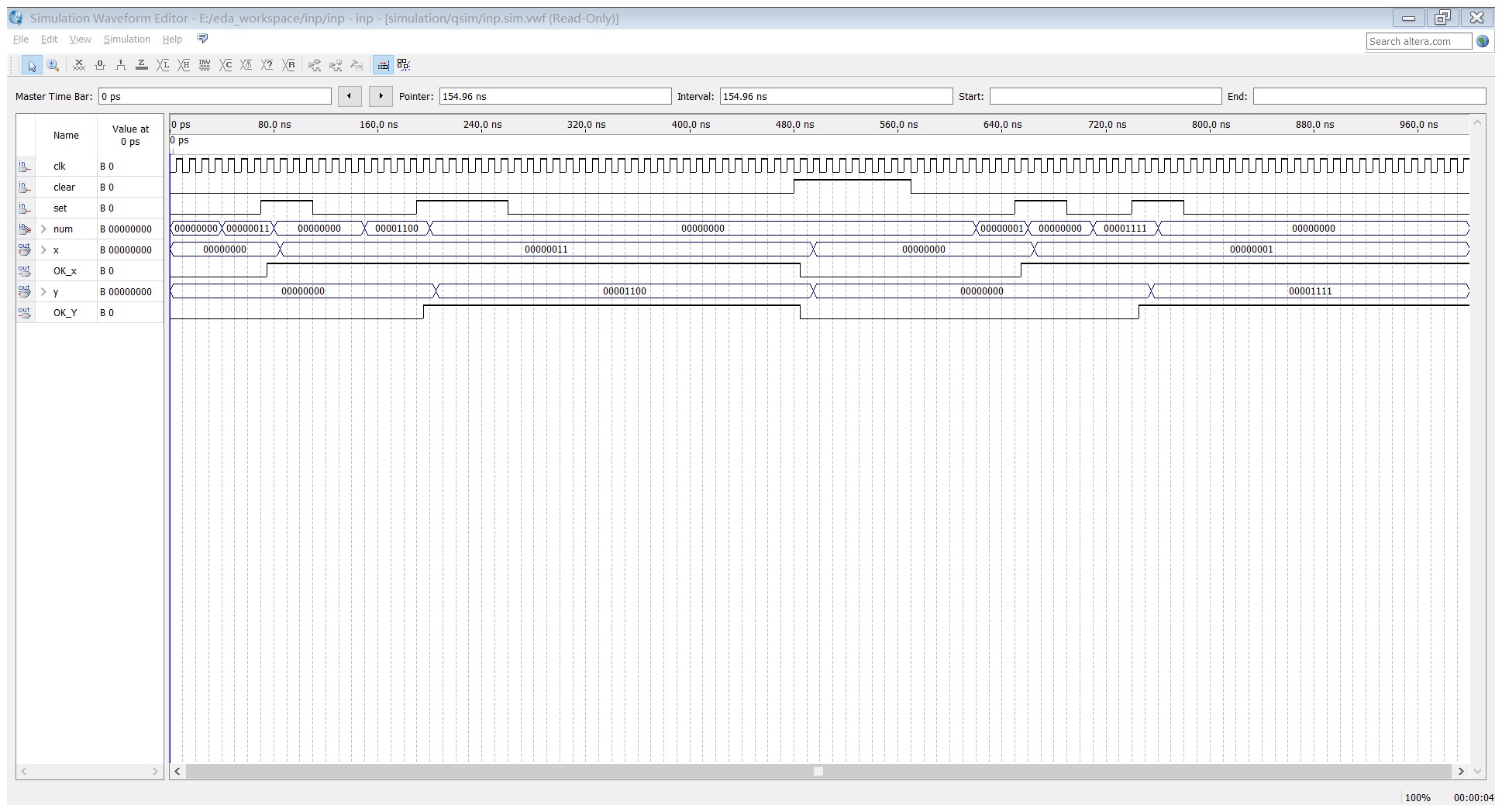Click the Value at 0 ps column header
This screenshot has width=1502, height=812.
click(x=130, y=136)
